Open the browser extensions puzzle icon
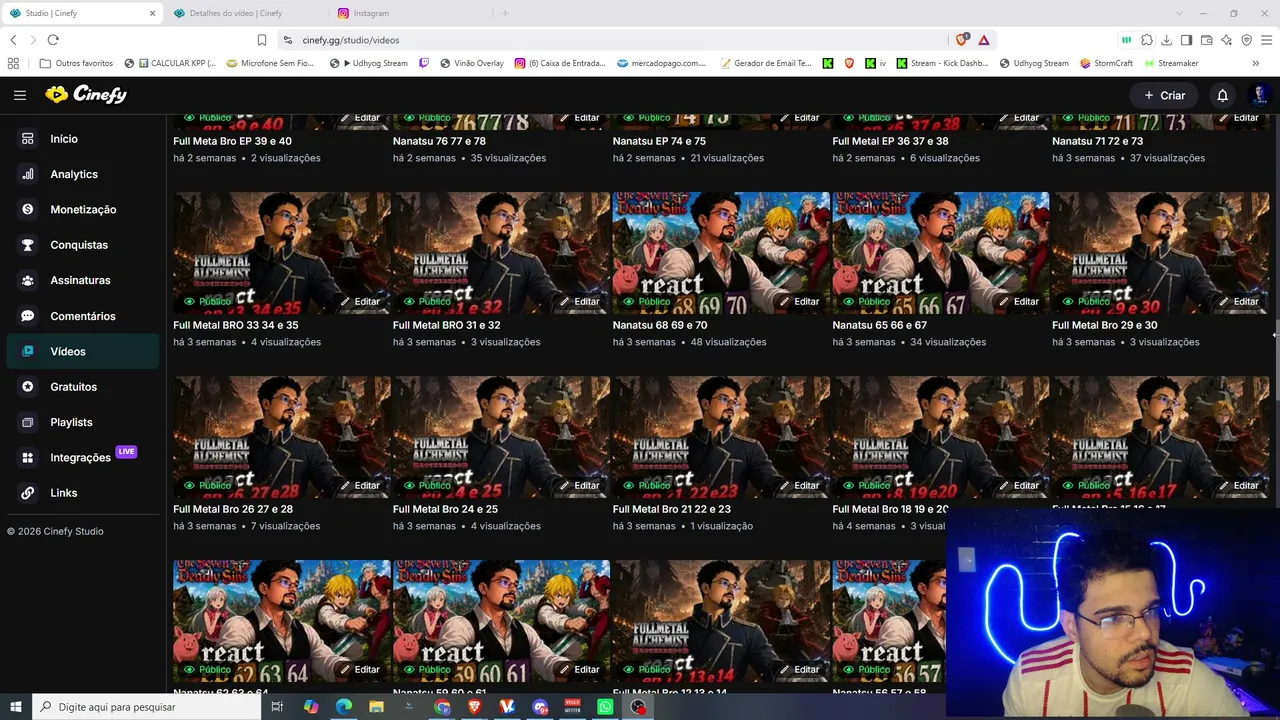The height and width of the screenshot is (720, 1280). (x=1146, y=40)
